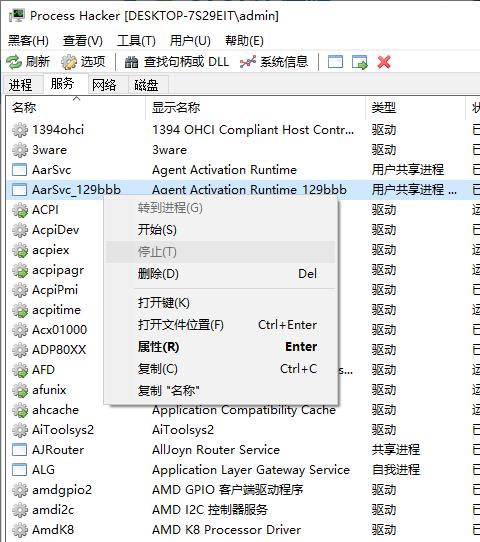Click the window icon of AJRouter
This screenshot has height=542, width=480.
click(19, 450)
